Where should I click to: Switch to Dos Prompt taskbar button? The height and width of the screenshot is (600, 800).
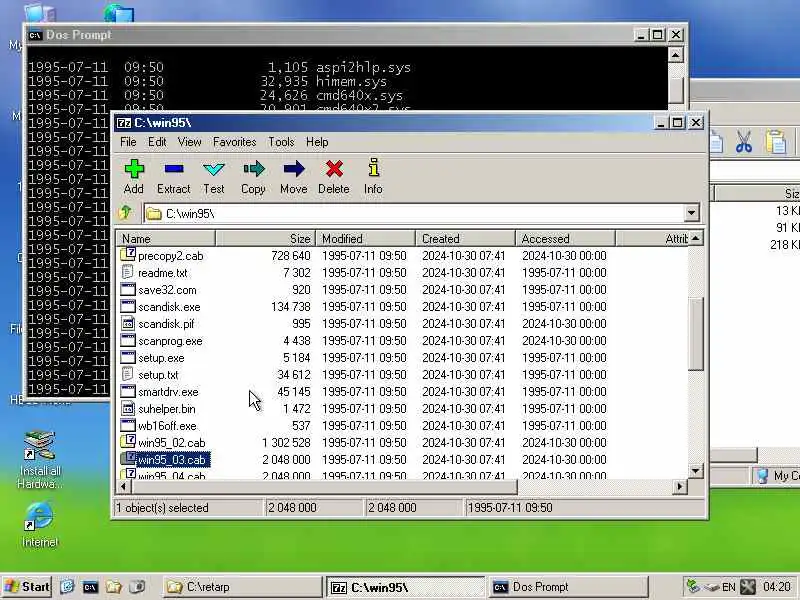click(x=568, y=587)
